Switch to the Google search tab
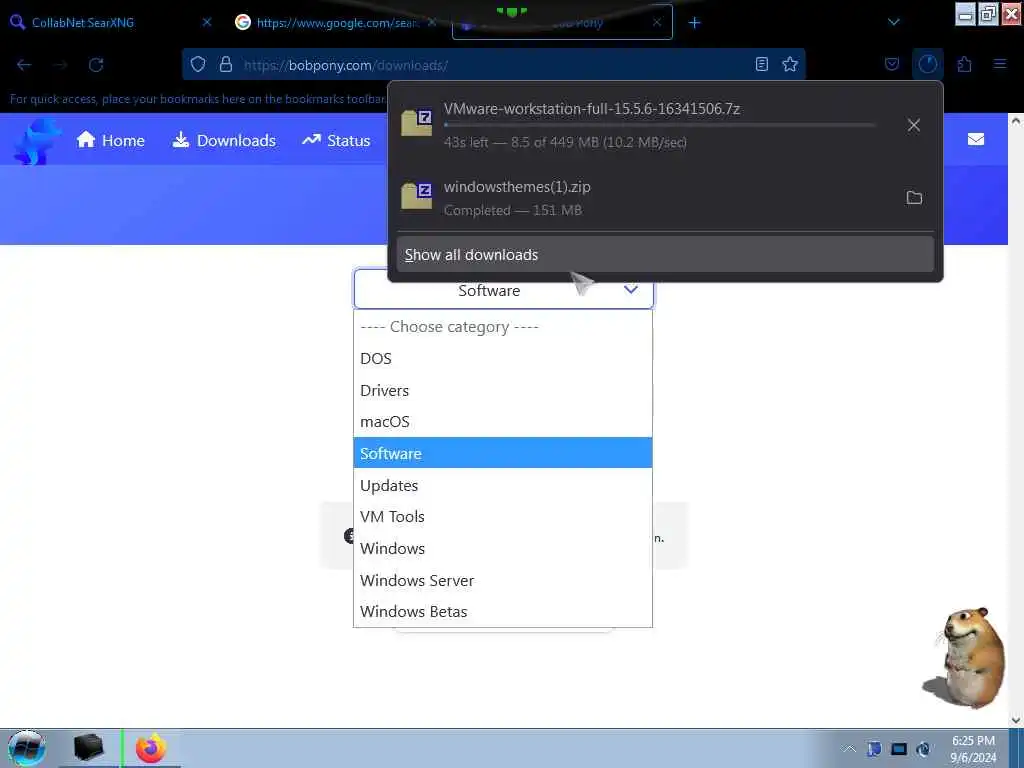 336,22
